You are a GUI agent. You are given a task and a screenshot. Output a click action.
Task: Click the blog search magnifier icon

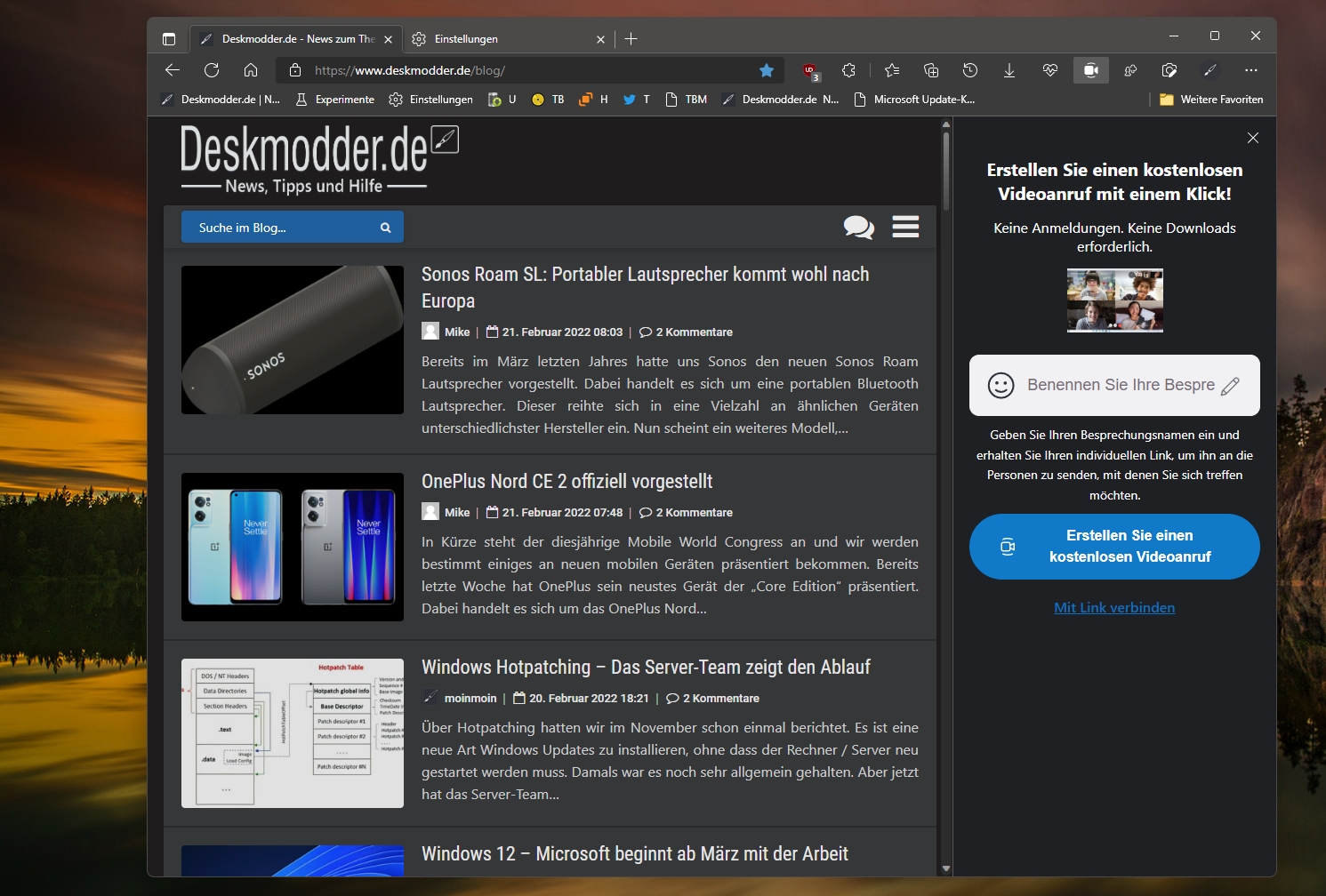coord(386,228)
